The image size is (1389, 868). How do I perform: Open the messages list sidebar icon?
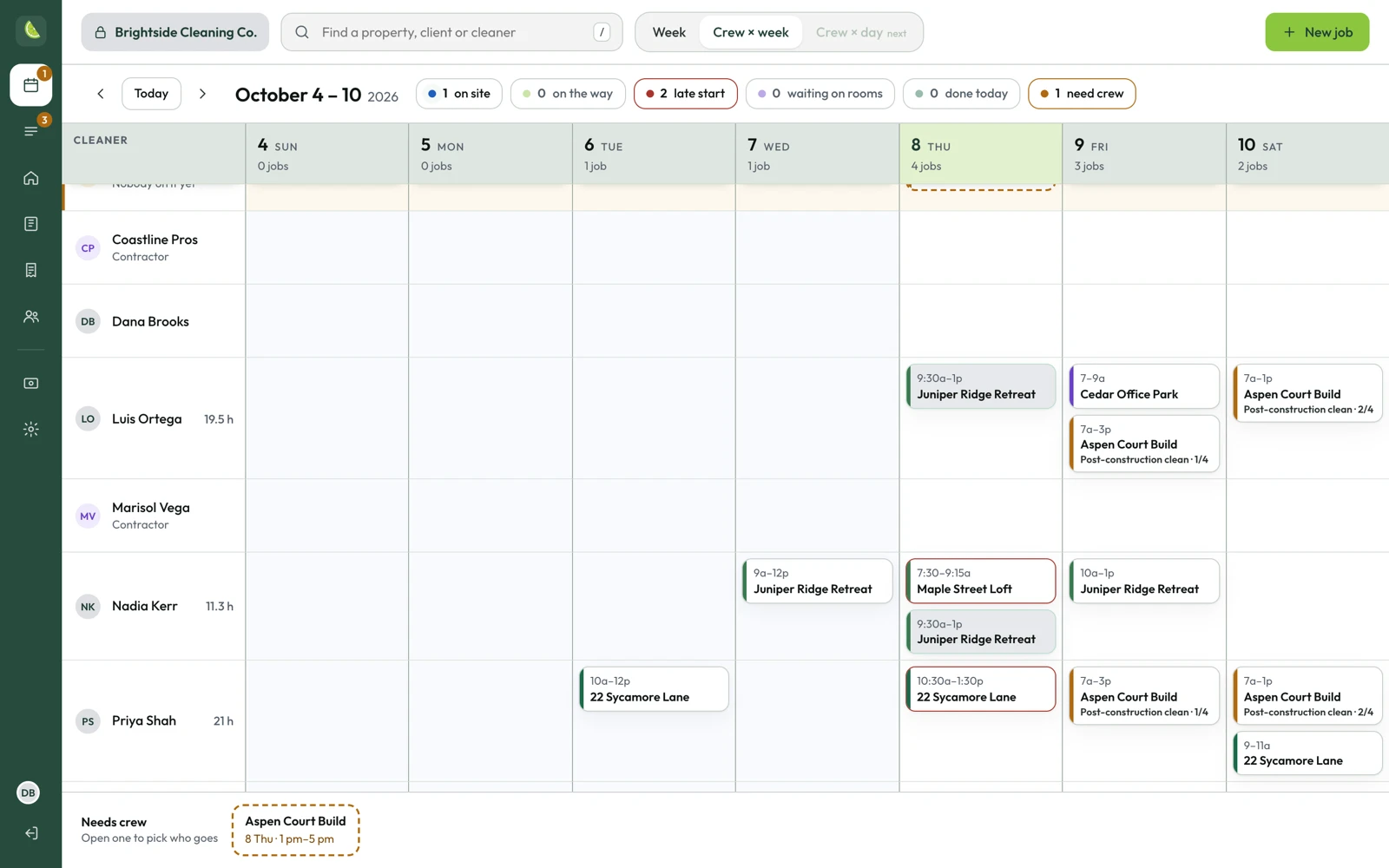click(30, 131)
